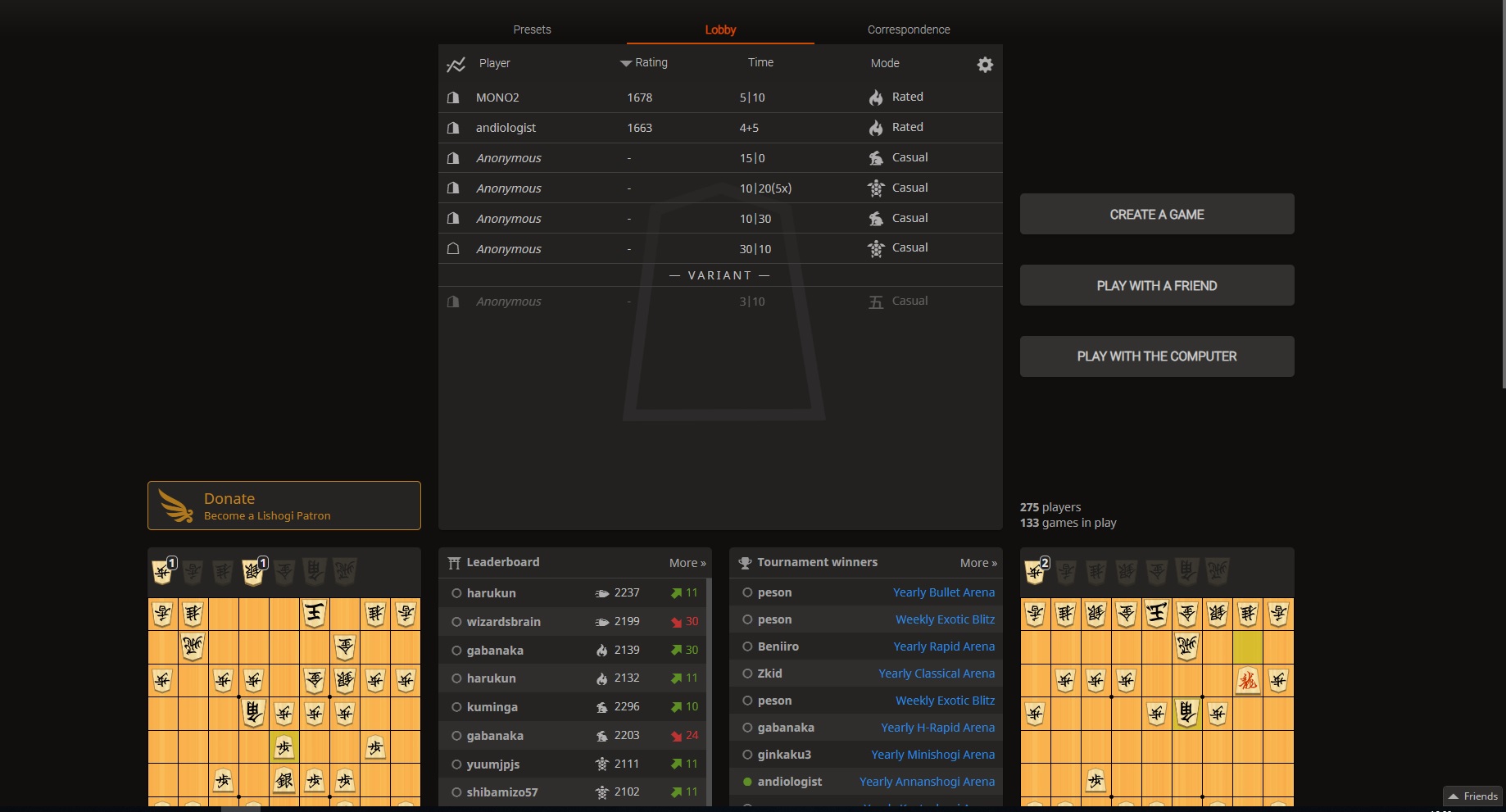The width and height of the screenshot is (1506, 812).
Task: Open Yearly H-Rapid Arena tournament
Action: tap(937, 728)
